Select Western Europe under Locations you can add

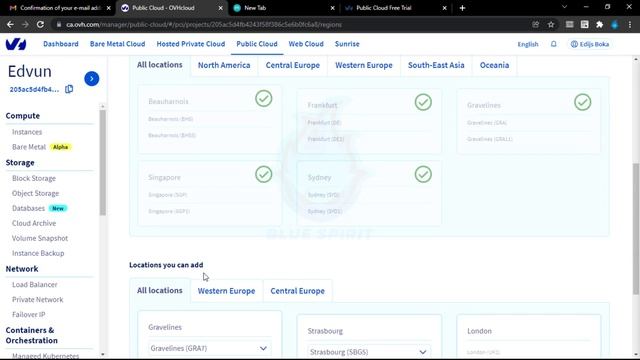(x=227, y=291)
